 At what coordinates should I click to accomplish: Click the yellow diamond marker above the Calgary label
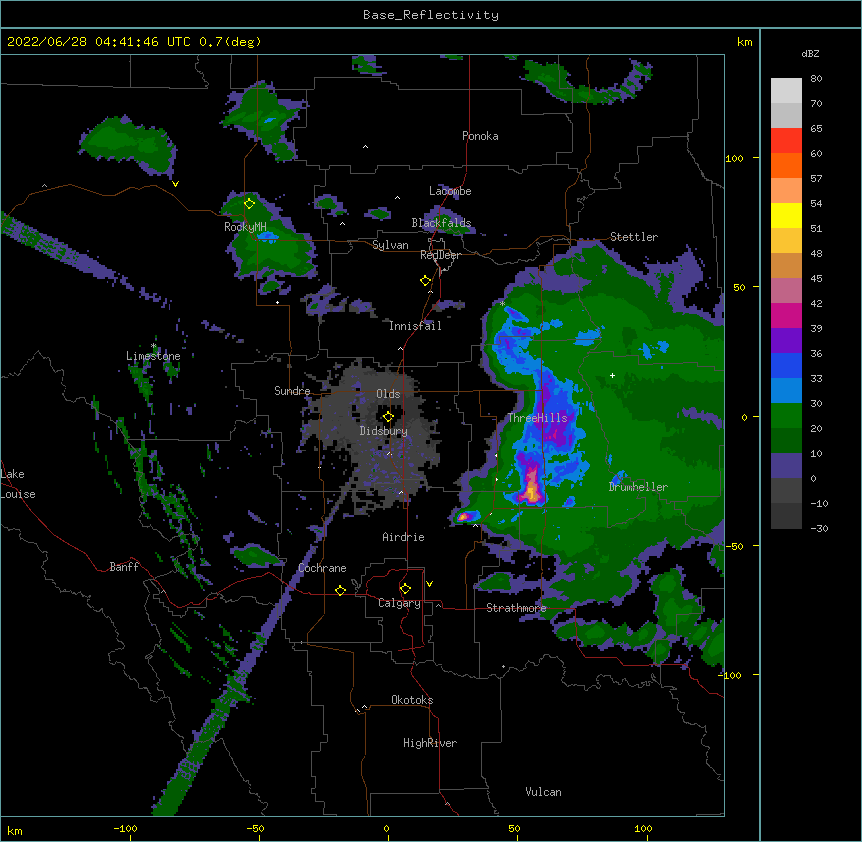point(405,589)
